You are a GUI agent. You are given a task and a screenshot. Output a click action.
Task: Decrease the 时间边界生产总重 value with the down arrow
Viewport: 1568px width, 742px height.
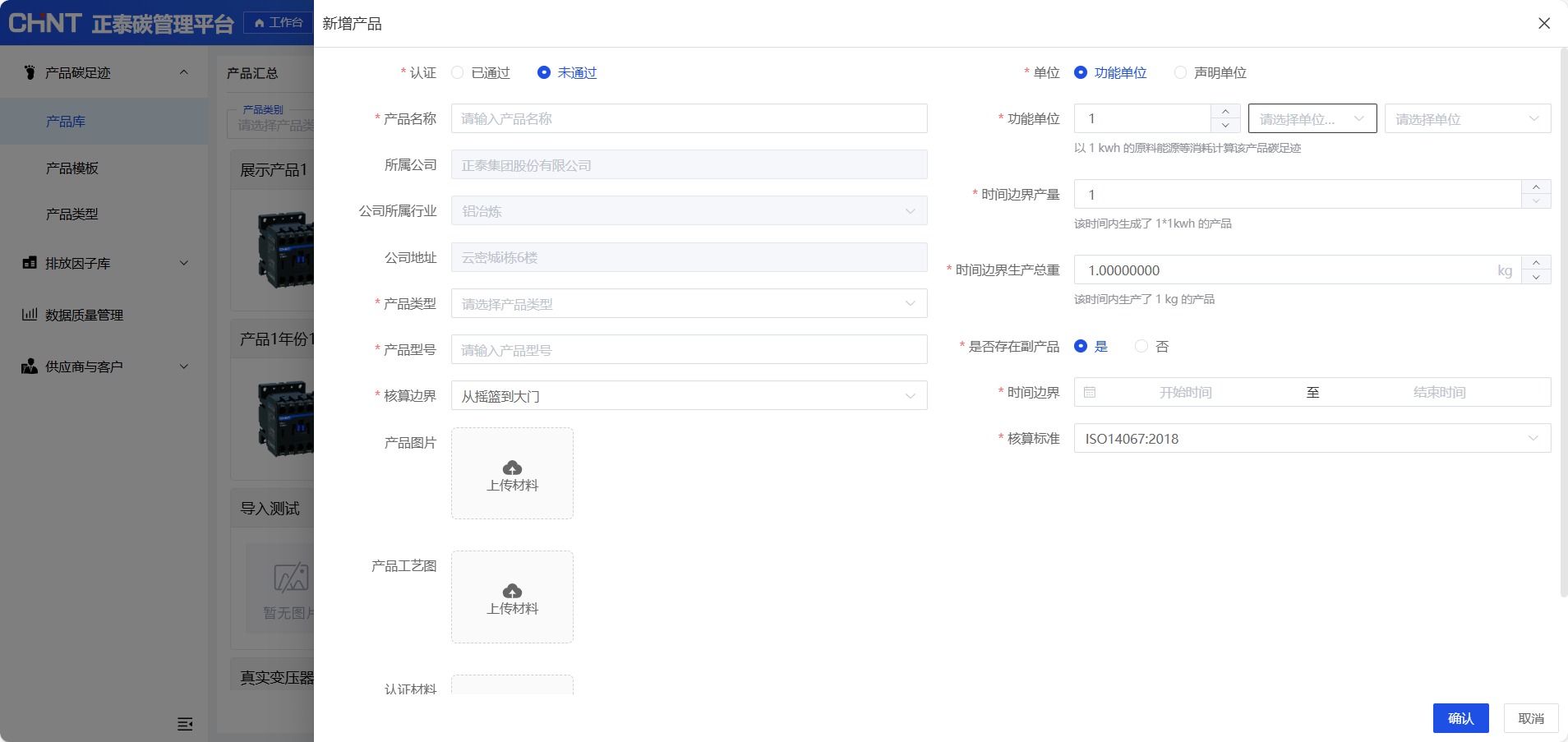(1536, 277)
